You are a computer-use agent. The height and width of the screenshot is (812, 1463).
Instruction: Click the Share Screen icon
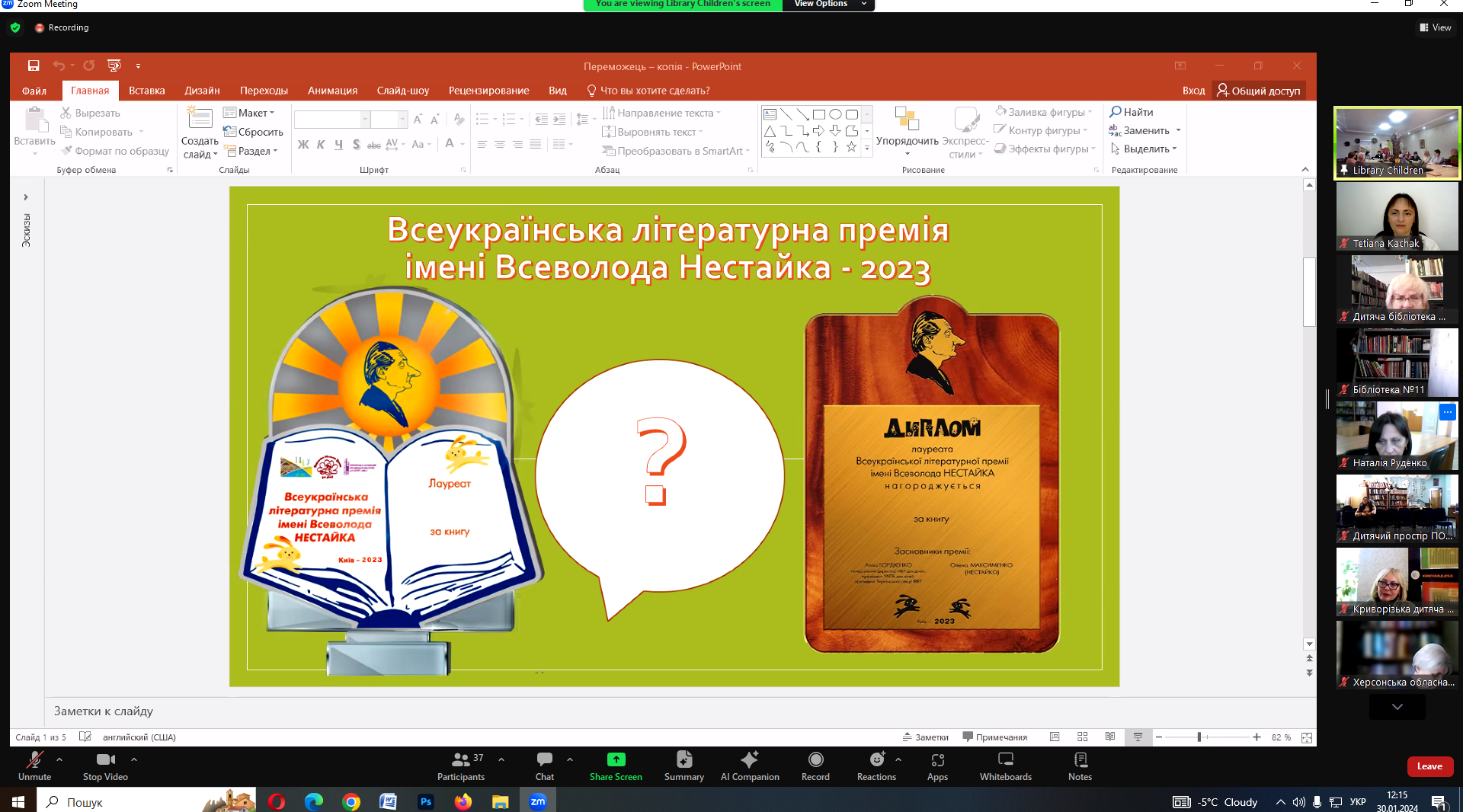pyautogui.click(x=616, y=760)
